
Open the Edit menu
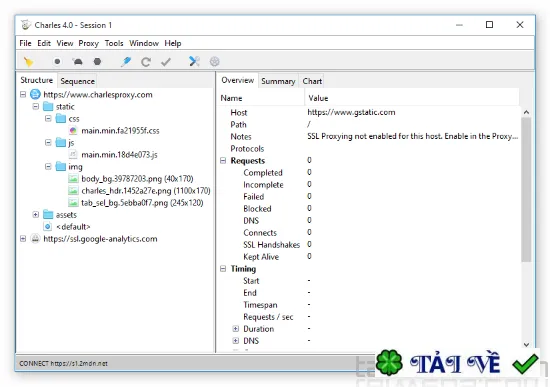pos(44,43)
